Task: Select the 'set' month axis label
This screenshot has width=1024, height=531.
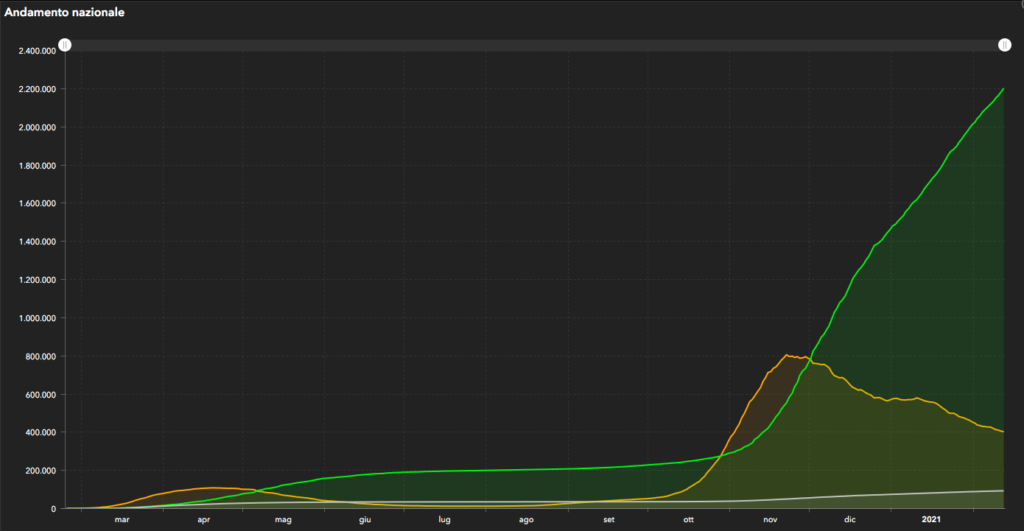Action: 608,520
